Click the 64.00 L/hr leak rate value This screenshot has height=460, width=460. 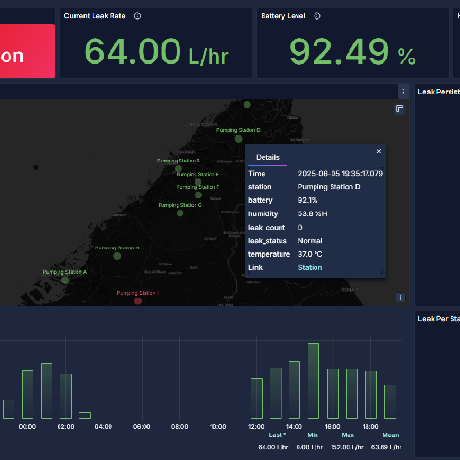coord(156,51)
